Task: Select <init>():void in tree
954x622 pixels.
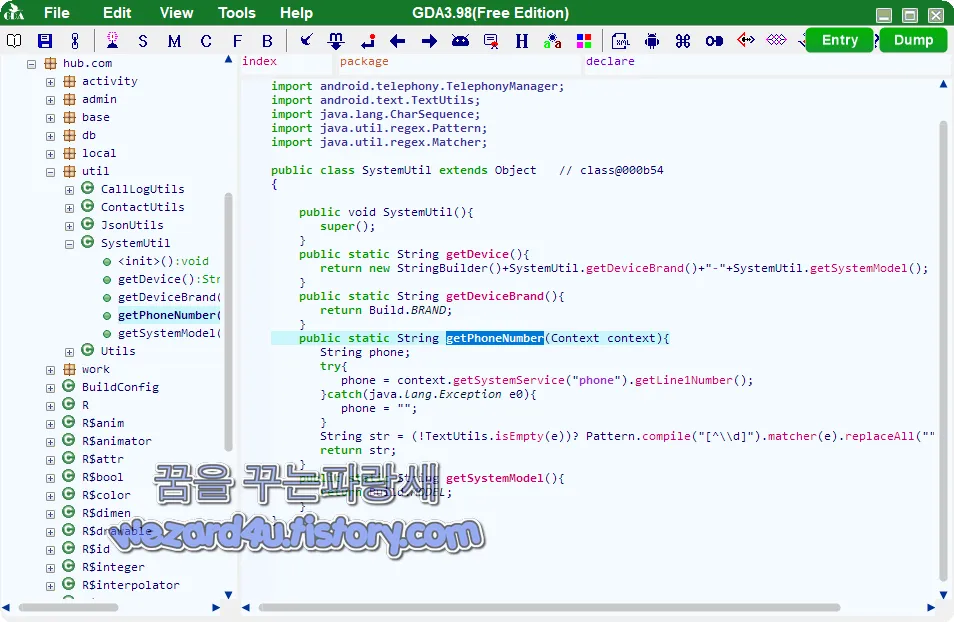Action: [163, 261]
